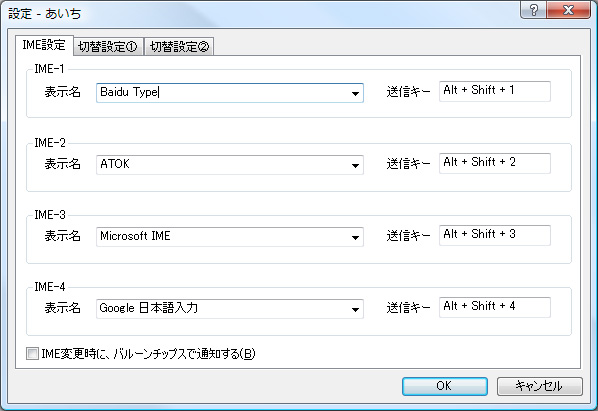Viewport: 598px width, 411px height.
Task: Click the 表示名 label in IME-2
Action: [63, 164]
